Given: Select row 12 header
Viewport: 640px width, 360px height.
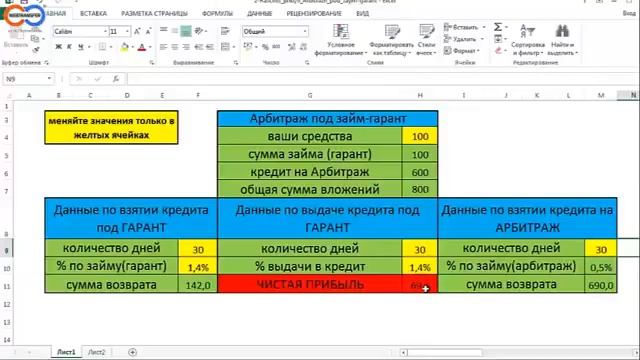Looking at the screenshot, I should [x=7, y=304].
